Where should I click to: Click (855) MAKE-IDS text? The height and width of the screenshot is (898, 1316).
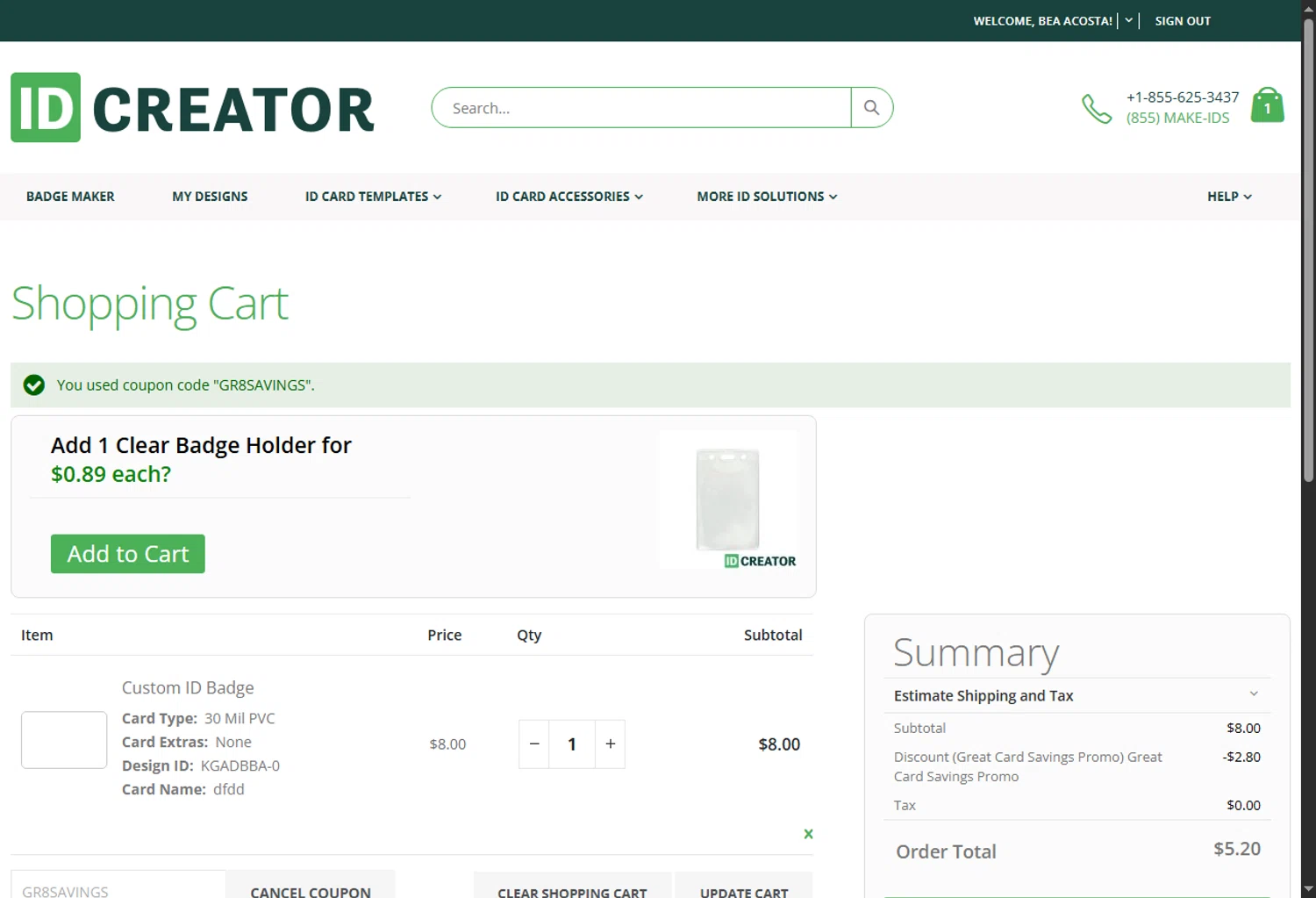[x=1178, y=118]
